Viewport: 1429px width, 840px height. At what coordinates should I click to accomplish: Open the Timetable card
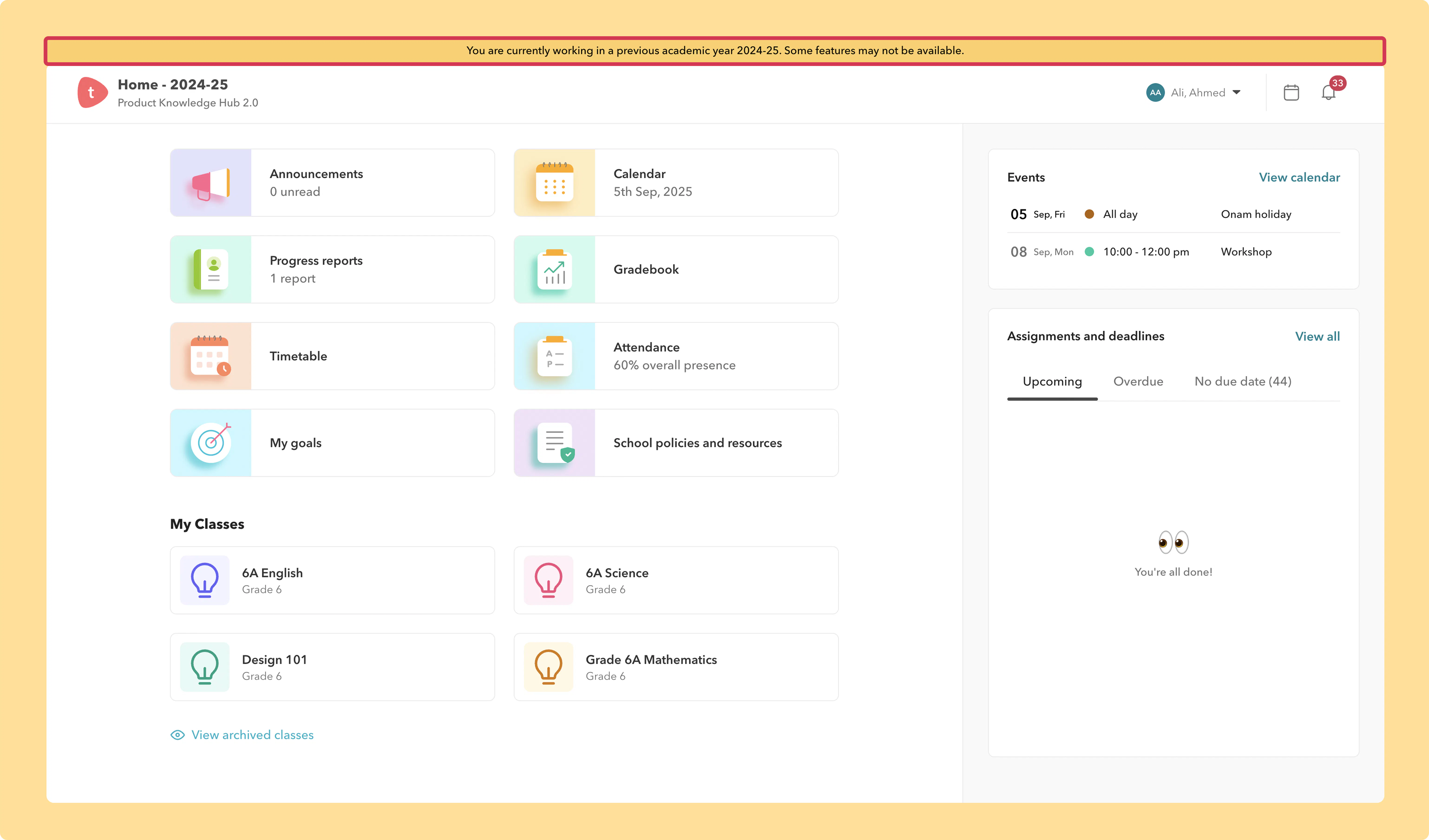click(x=332, y=356)
